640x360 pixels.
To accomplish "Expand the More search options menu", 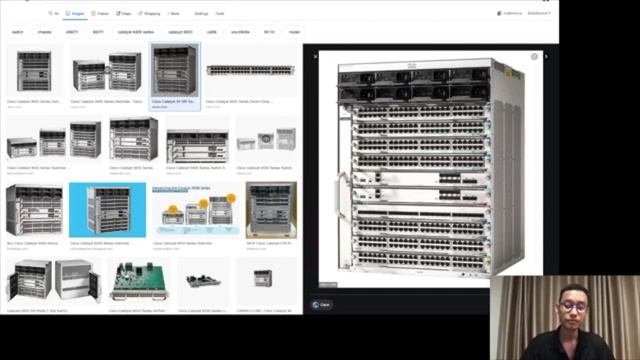I will click(x=173, y=13).
